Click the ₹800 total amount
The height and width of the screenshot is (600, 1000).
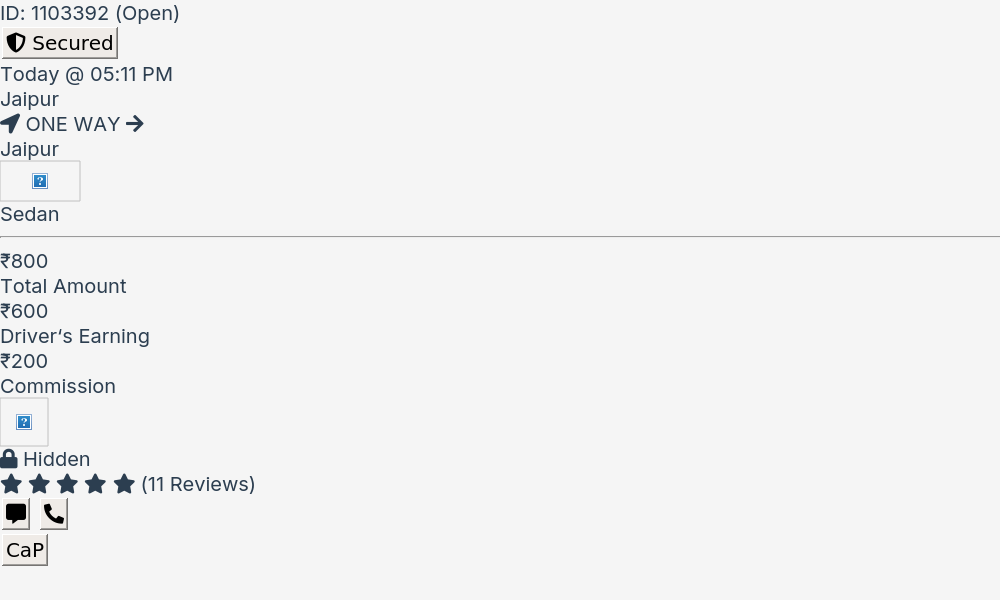pos(24,261)
